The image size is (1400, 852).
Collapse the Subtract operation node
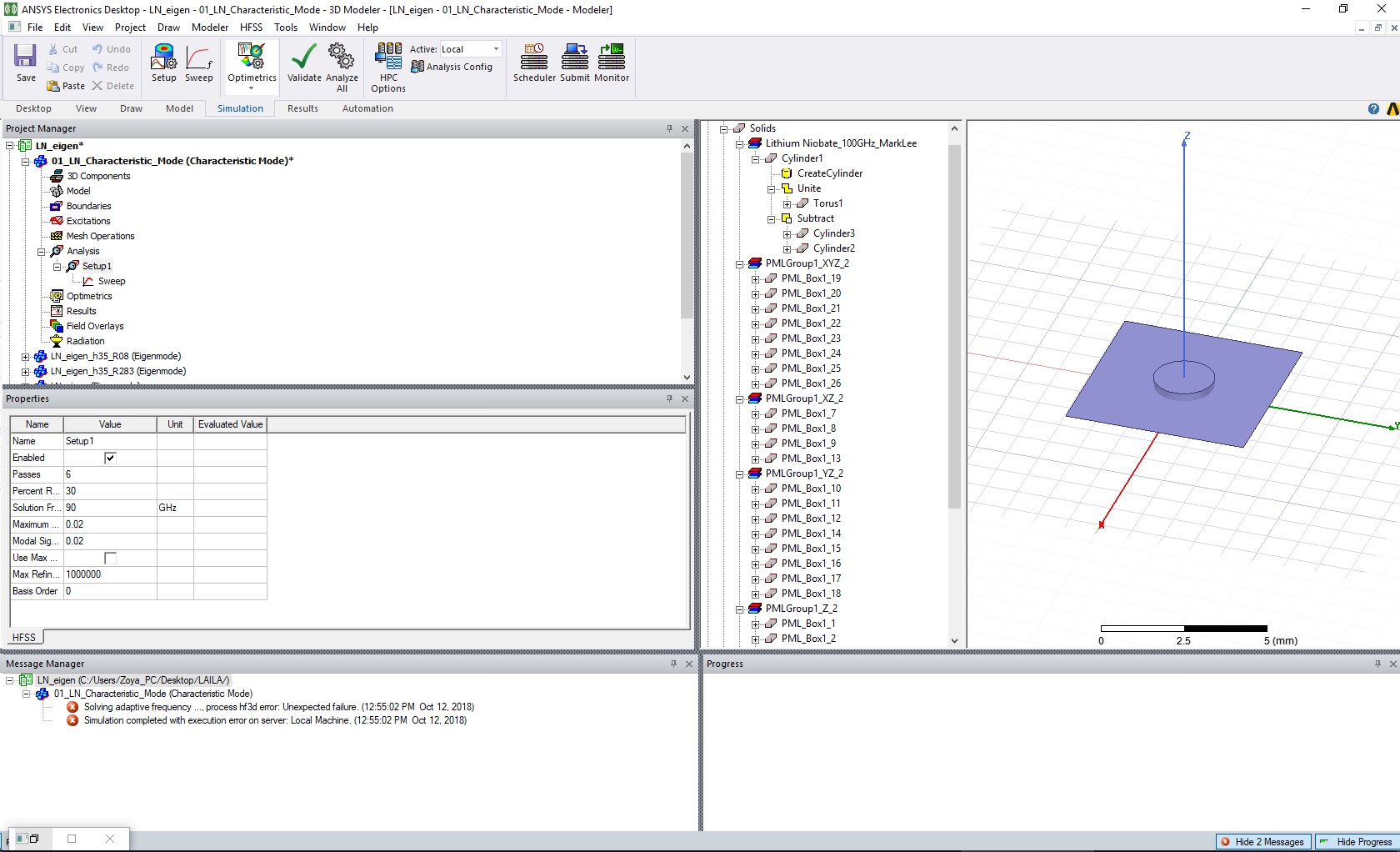click(771, 218)
